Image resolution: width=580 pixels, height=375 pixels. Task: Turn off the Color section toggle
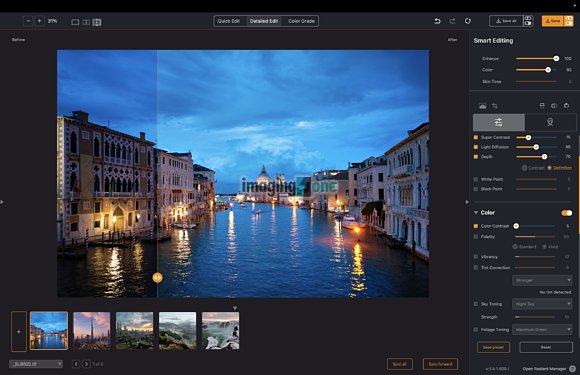566,213
